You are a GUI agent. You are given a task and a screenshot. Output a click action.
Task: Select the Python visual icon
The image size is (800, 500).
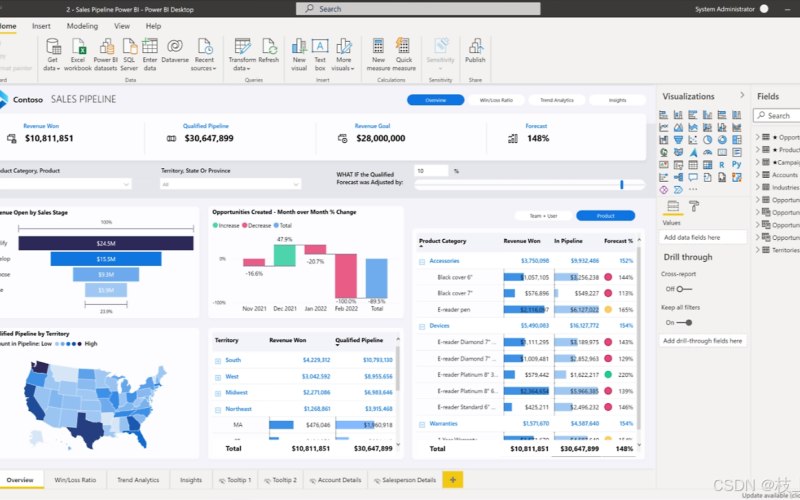point(736,165)
